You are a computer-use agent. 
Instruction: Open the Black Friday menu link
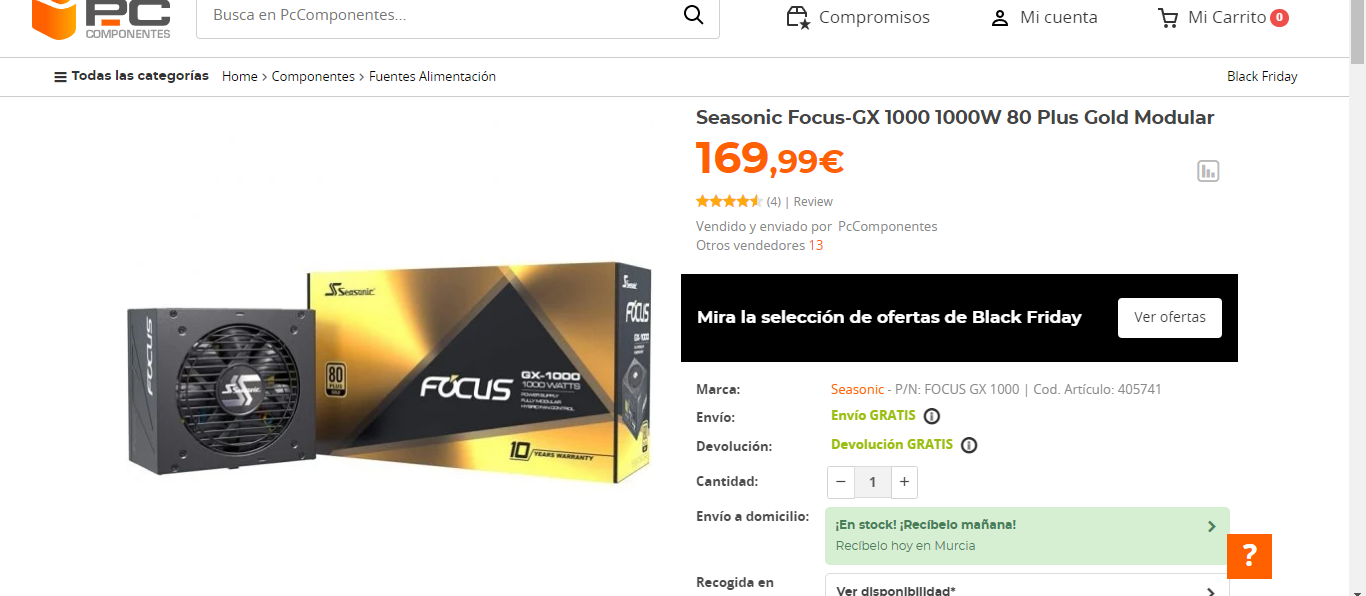[x=1262, y=76]
